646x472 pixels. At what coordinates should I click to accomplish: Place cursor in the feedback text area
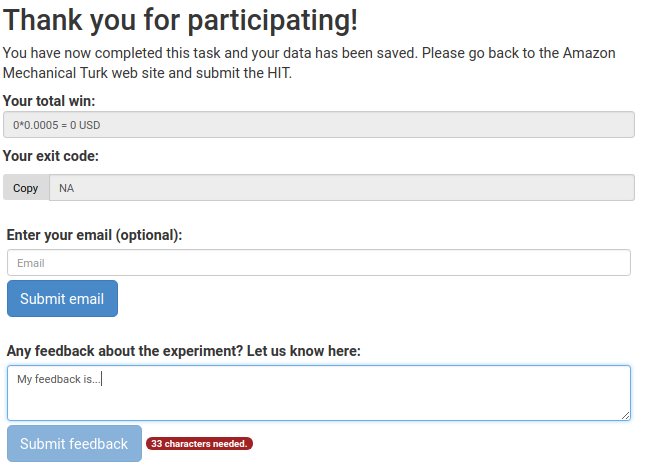(319, 393)
